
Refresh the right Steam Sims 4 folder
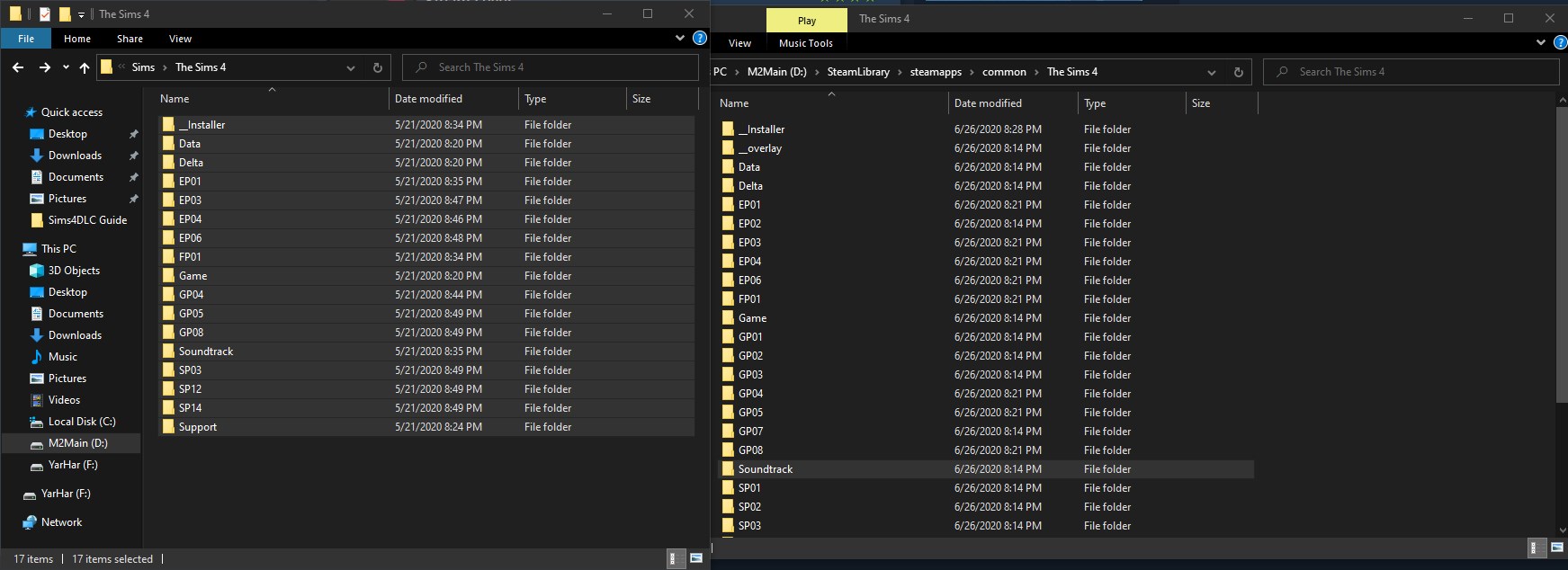1239,72
